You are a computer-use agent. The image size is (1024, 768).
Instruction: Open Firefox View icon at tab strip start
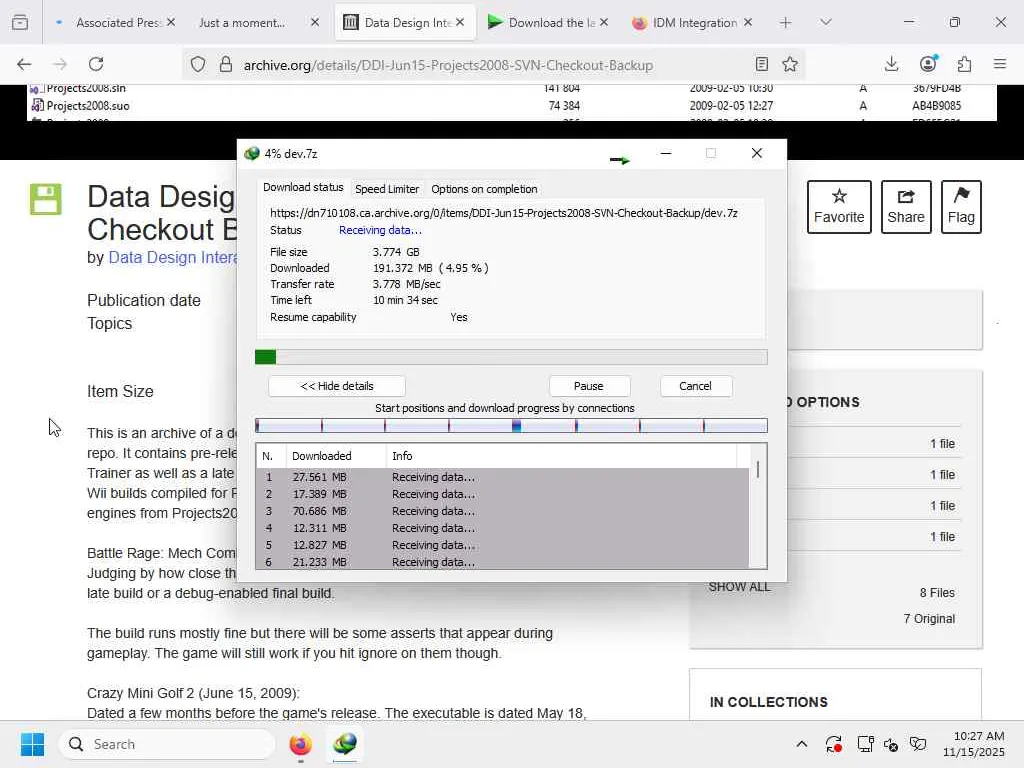[x=20, y=22]
